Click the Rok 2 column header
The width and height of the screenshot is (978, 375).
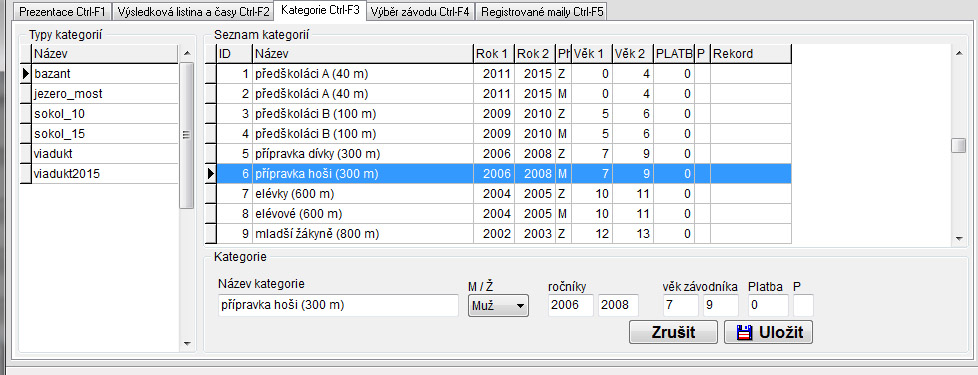(x=534, y=54)
